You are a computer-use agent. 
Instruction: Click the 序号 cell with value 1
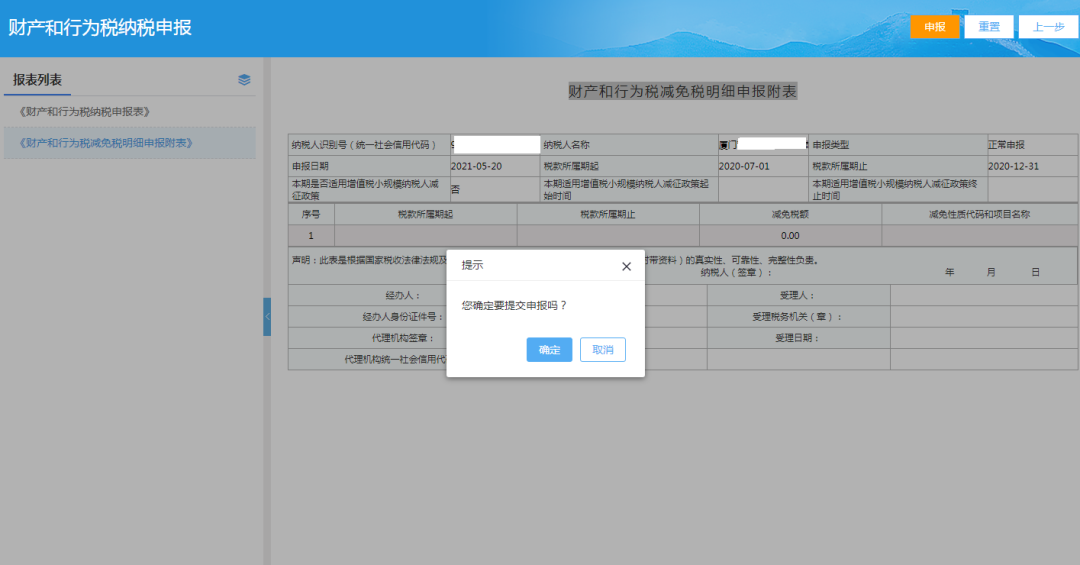click(x=311, y=236)
